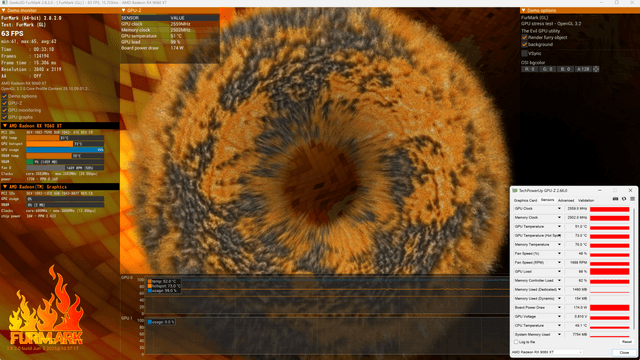Image resolution: width=640 pixels, height=360 pixels.
Task: Collapse the Demo monitor panel arrow
Action: [4, 10]
